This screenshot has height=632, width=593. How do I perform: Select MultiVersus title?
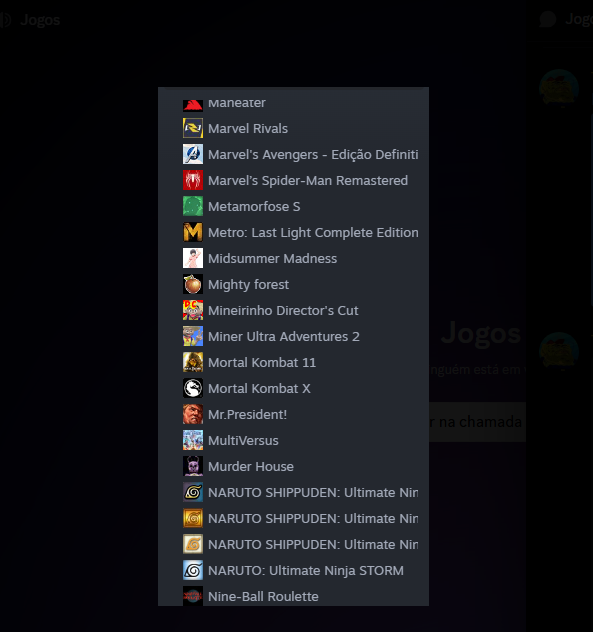coord(243,441)
